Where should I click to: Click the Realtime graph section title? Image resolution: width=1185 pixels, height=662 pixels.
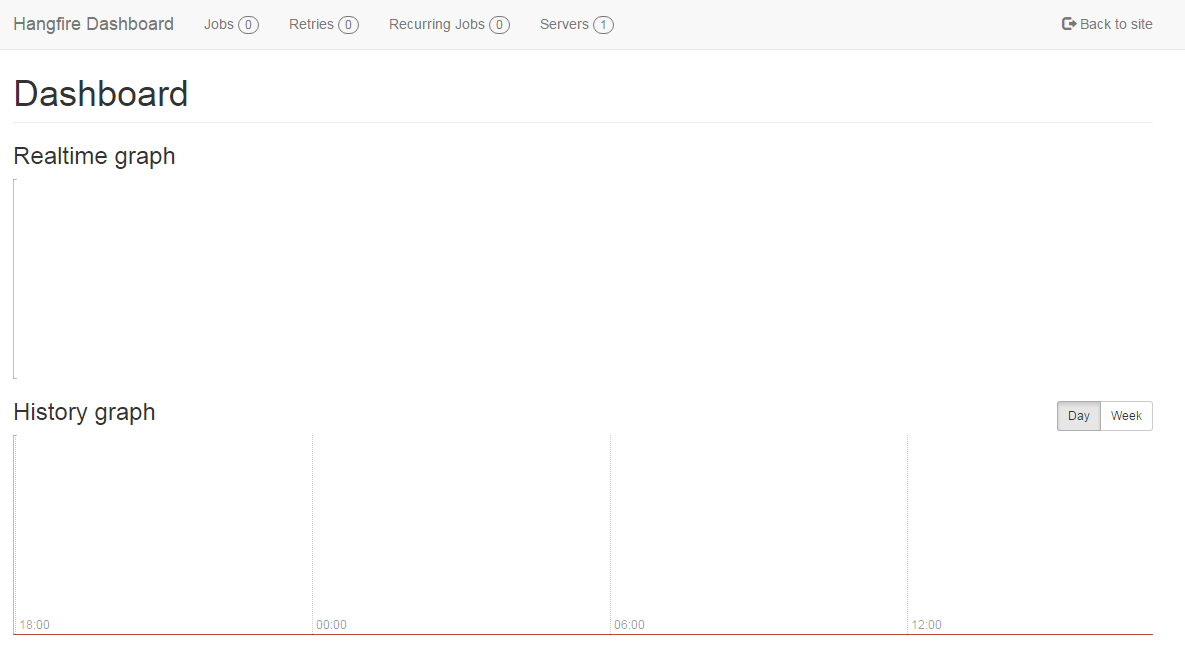(x=93, y=156)
